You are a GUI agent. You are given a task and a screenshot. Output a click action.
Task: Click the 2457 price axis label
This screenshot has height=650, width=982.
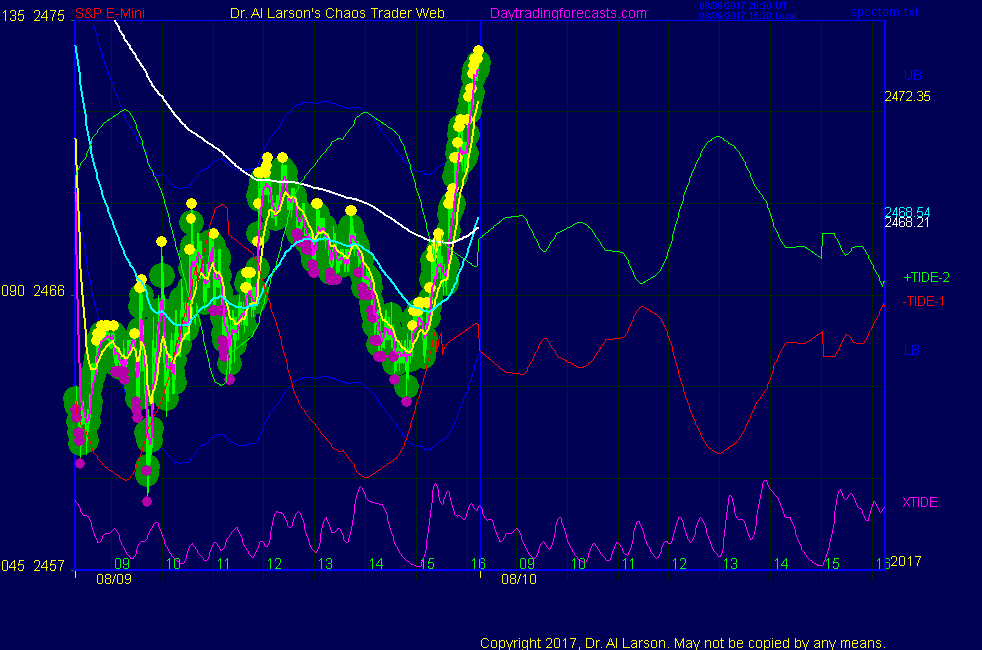(49, 566)
